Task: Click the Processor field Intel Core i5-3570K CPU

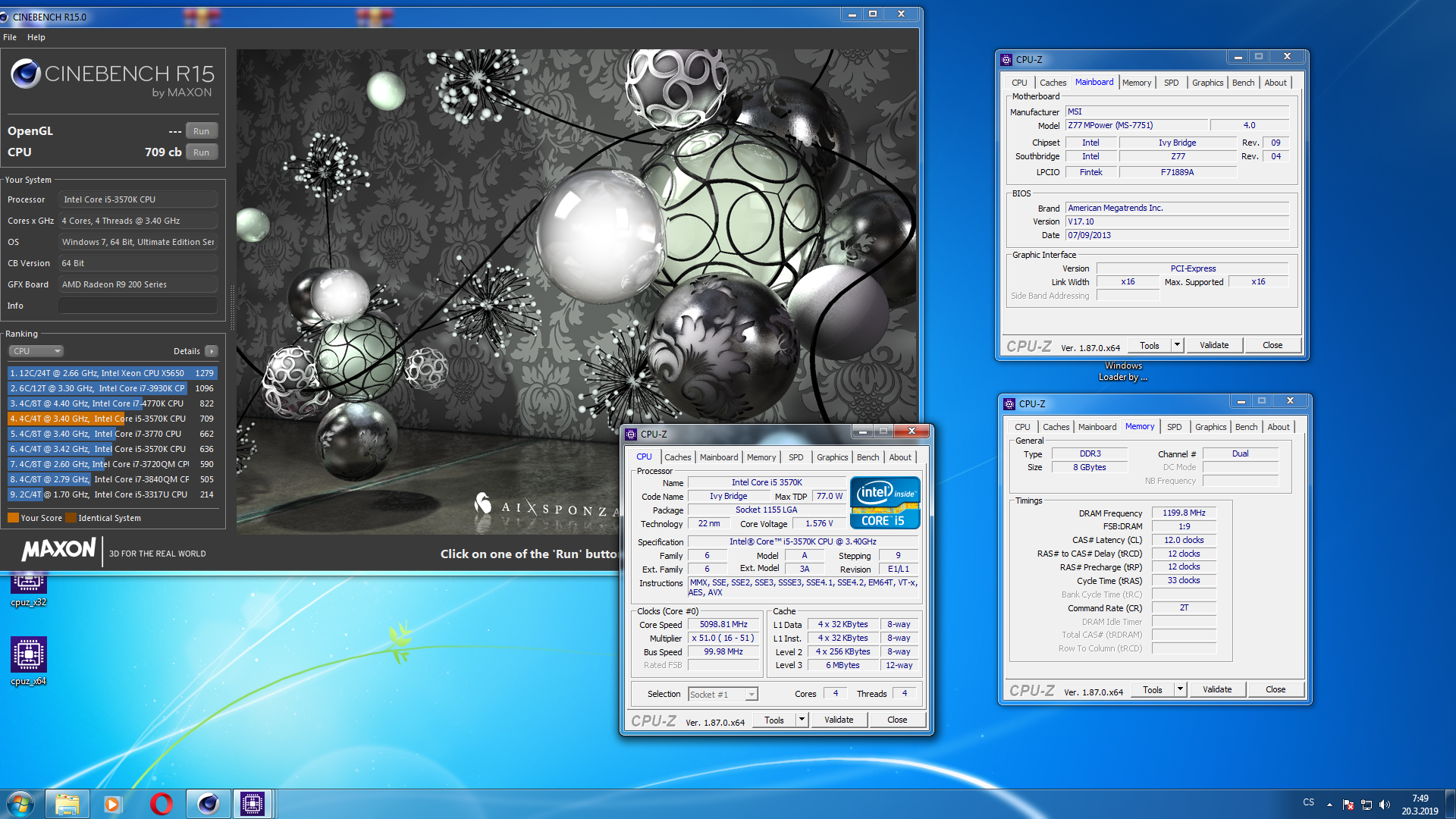Action: 138,199
